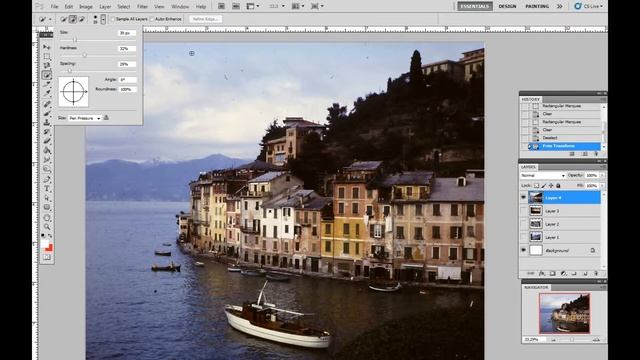Click Subtract from selection mode icon
Image resolution: width=640 pixels, height=360 pixels.
coord(82,19)
